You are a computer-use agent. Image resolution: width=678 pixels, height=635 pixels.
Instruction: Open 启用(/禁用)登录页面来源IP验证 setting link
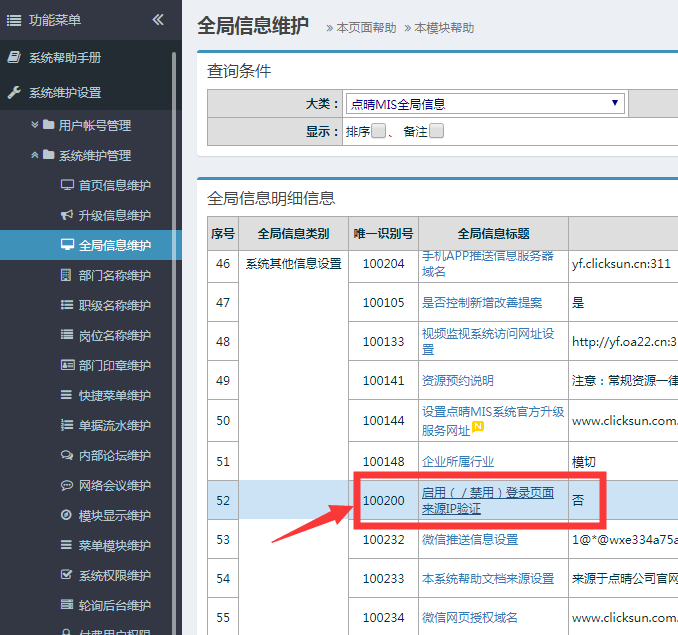tap(486, 500)
